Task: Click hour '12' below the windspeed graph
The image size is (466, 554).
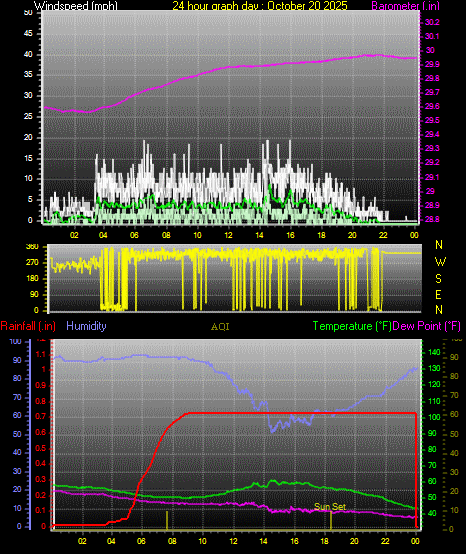Action: click(228, 235)
